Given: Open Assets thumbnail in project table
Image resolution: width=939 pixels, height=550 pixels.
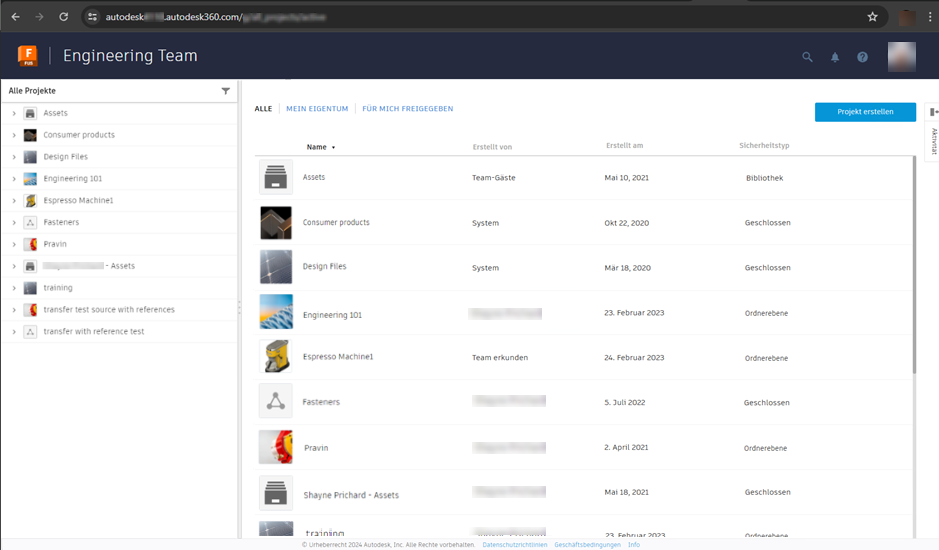Looking at the screenshot, I should pyautogui.click(x=275, y=177).
